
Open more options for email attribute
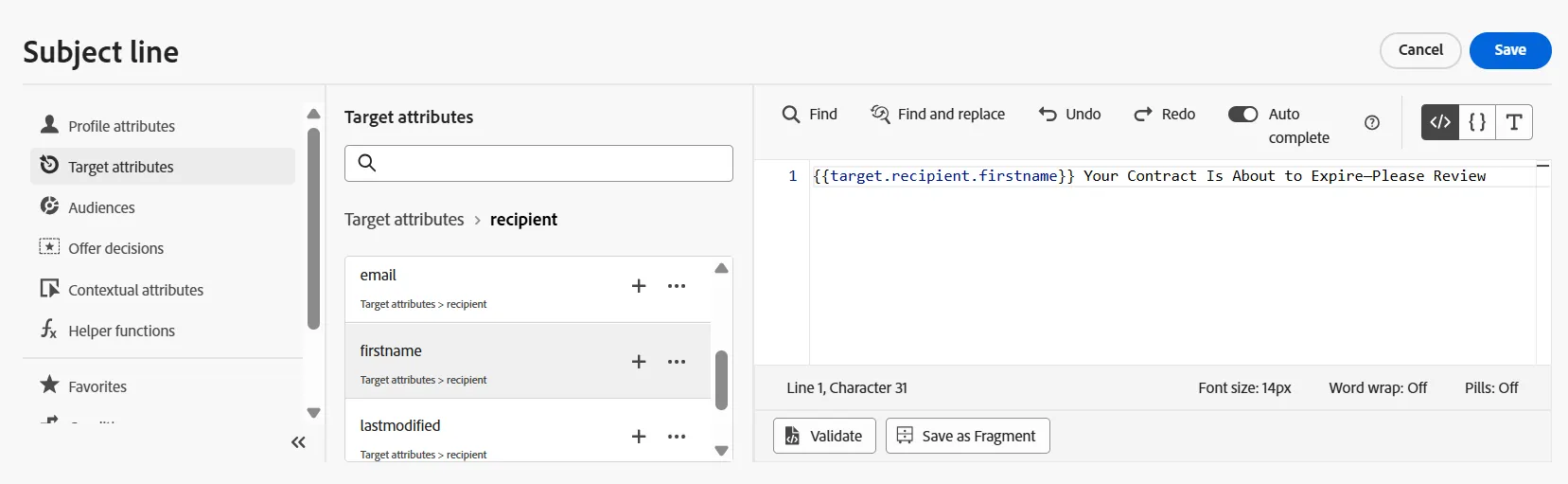(677, 286)
